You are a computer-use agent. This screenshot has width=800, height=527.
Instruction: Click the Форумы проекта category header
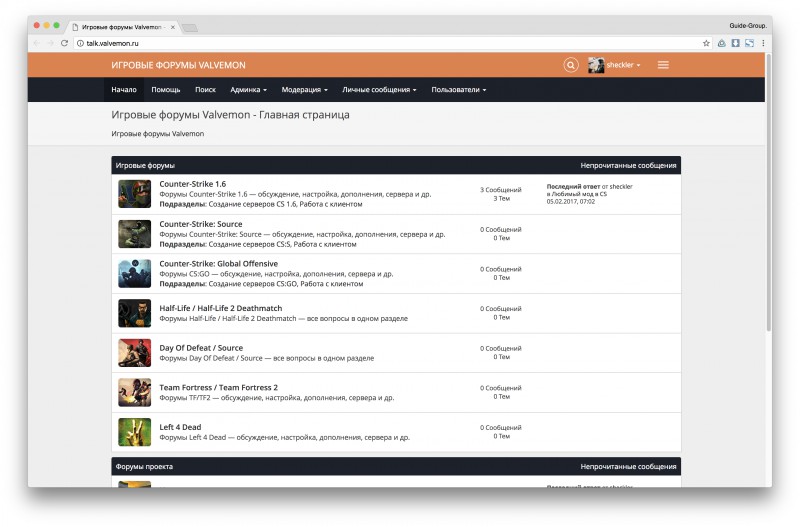click(144, 466)
